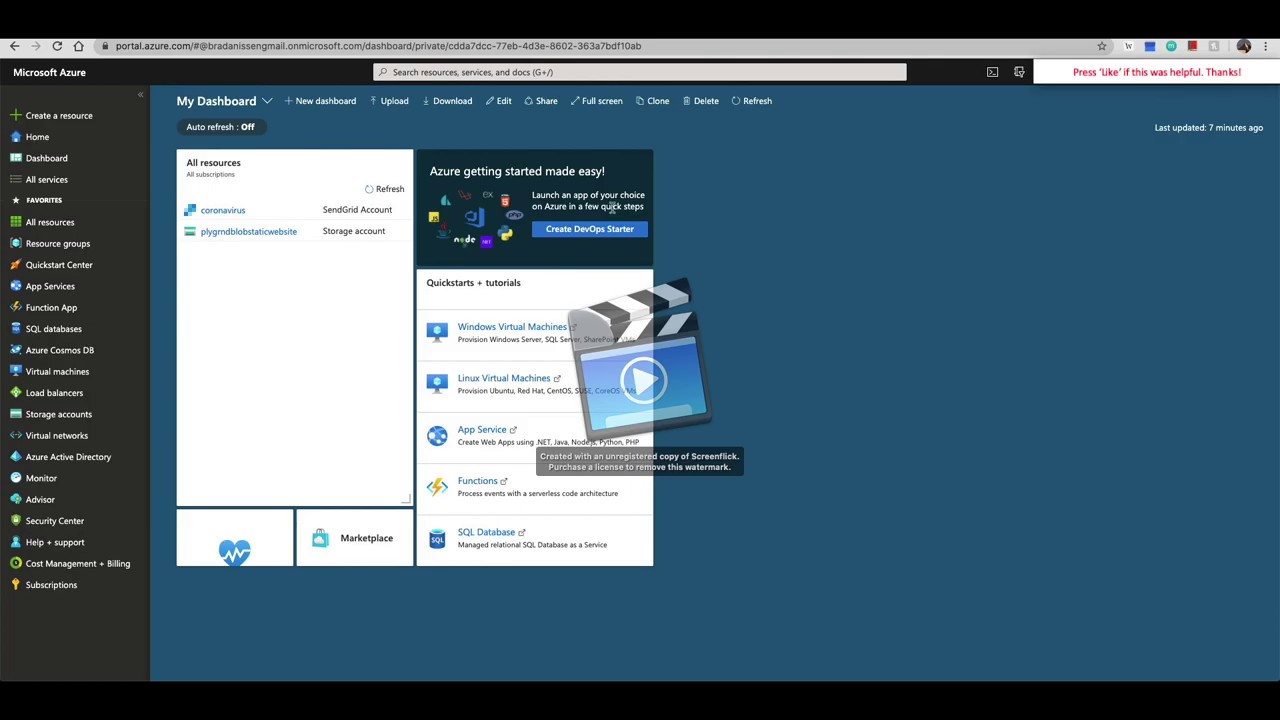Click the browser address bar URL
Screen dimensions: 1280x720
[x=378, y=46]
